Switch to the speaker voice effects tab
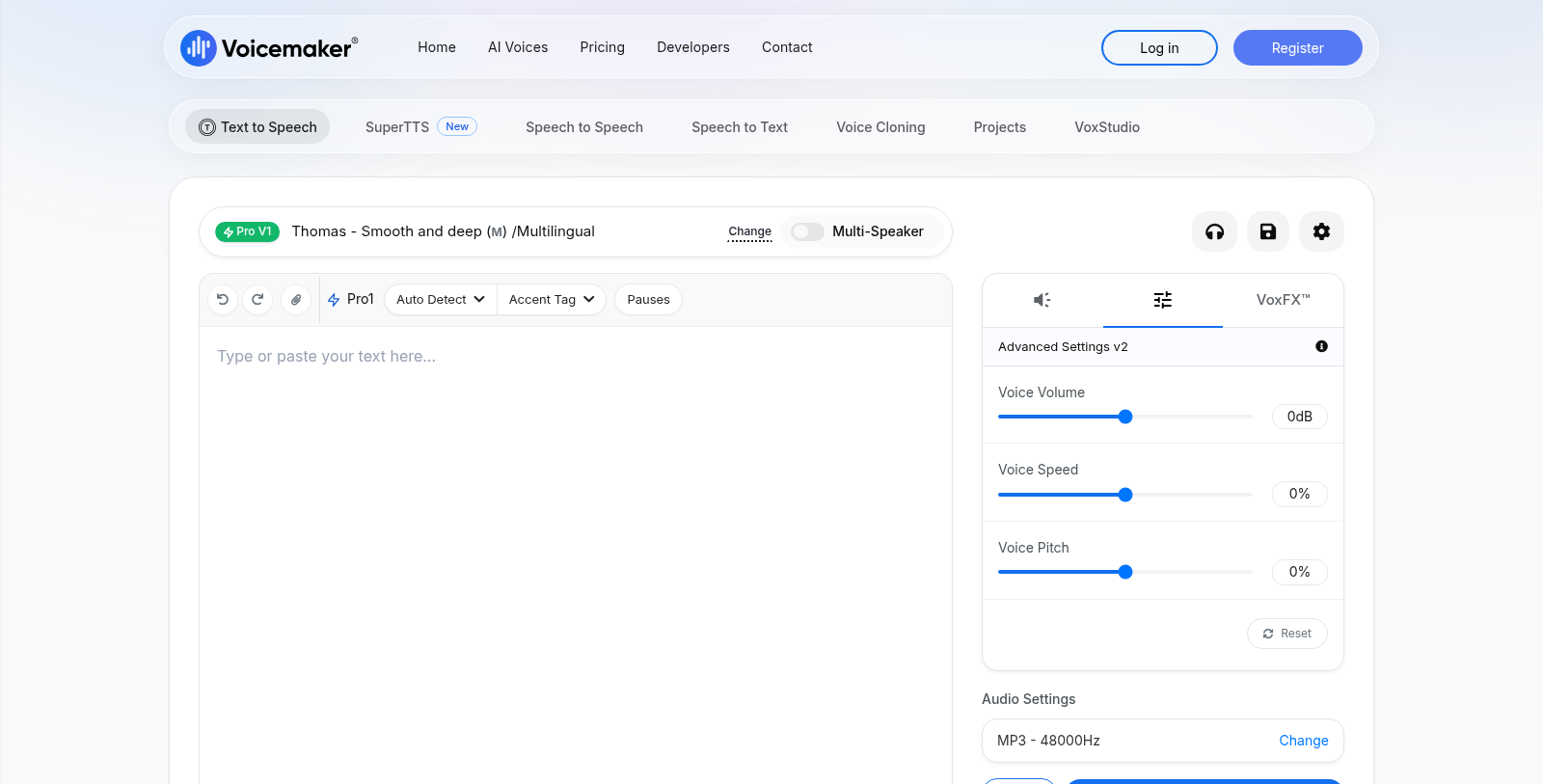Viewport: 1543px width, 784px height. coord(1042,300)
